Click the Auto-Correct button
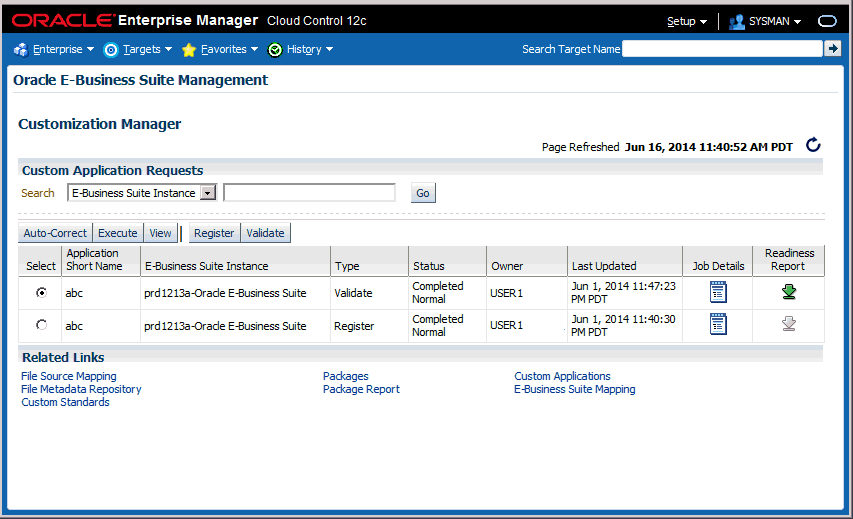853x519 pixels. pyautogui.click(x=55, y=233)
